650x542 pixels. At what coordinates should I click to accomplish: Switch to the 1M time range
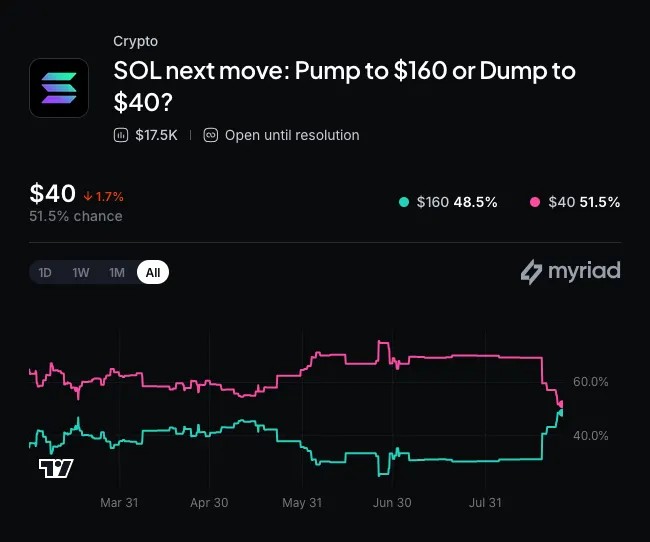[117, 272]
